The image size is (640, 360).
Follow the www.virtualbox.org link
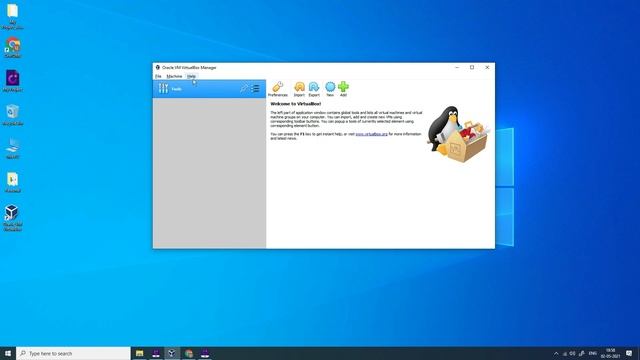click(371, 134)
